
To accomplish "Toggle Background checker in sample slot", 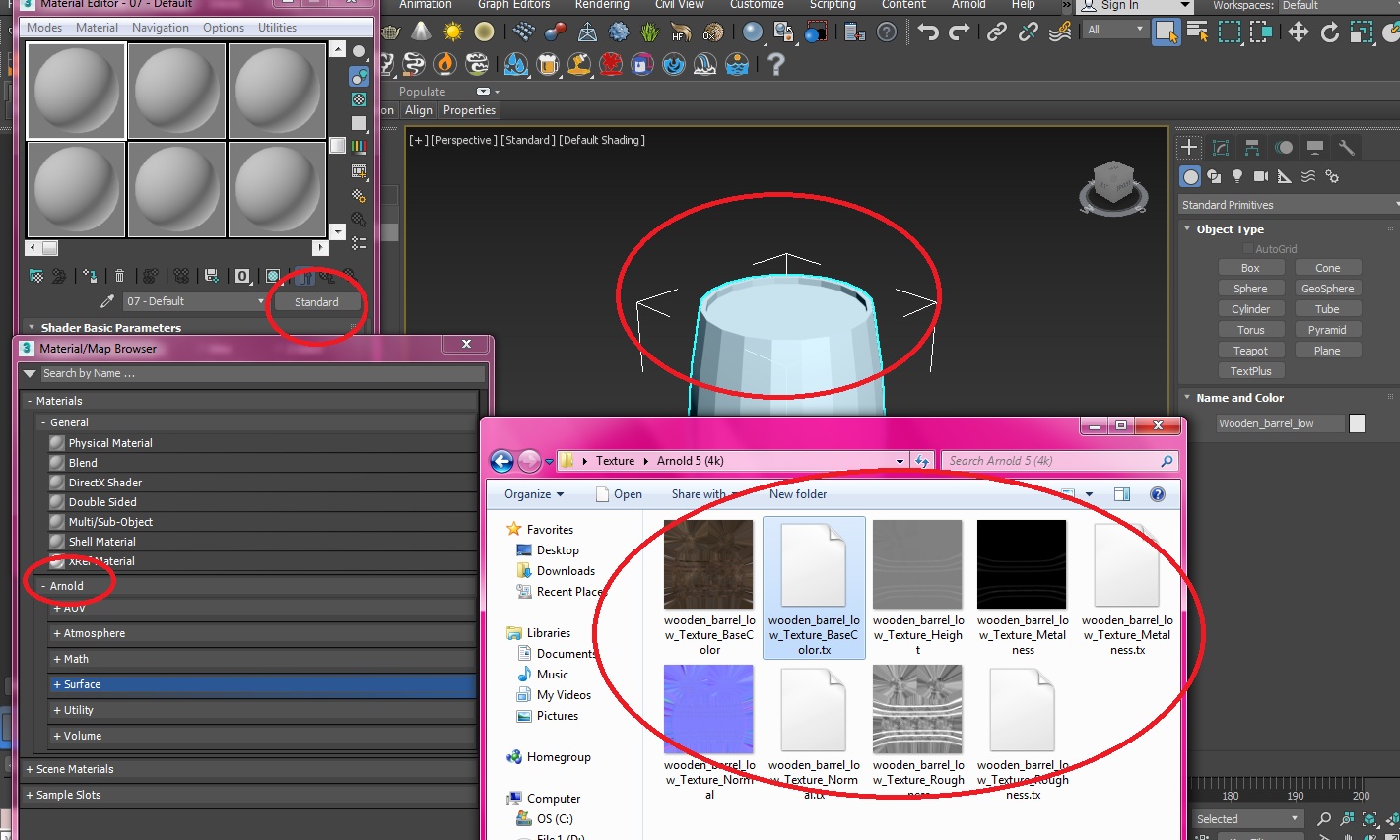I will pyautogui.click(x=359, y=99).
